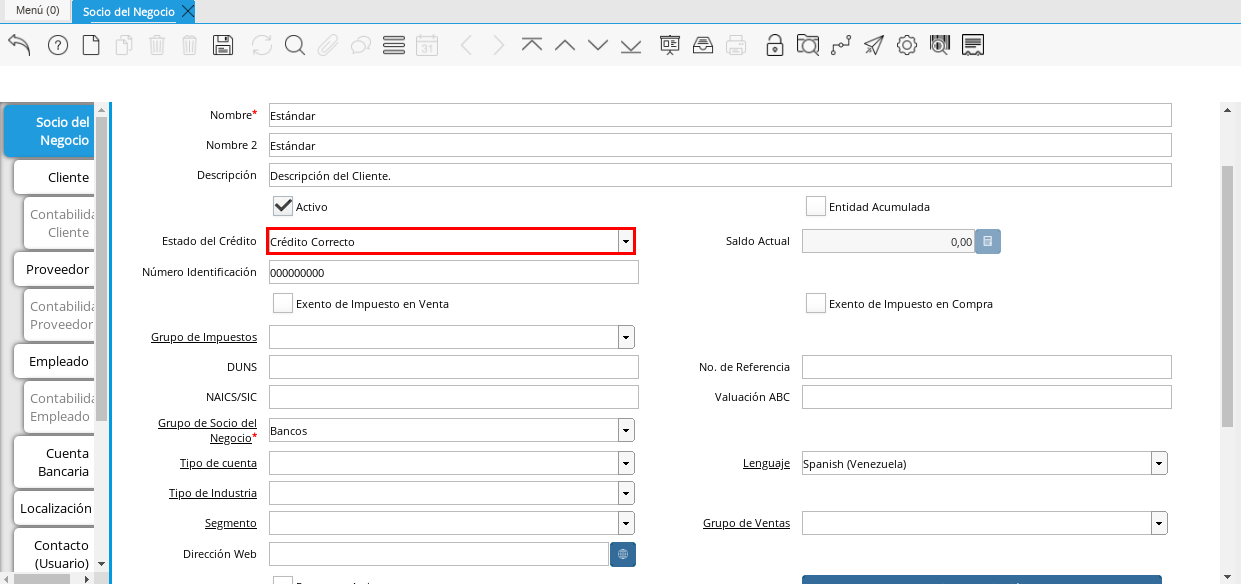Save the record with the floppy disk icon
1241x584 pixels.
pos(223,45)
